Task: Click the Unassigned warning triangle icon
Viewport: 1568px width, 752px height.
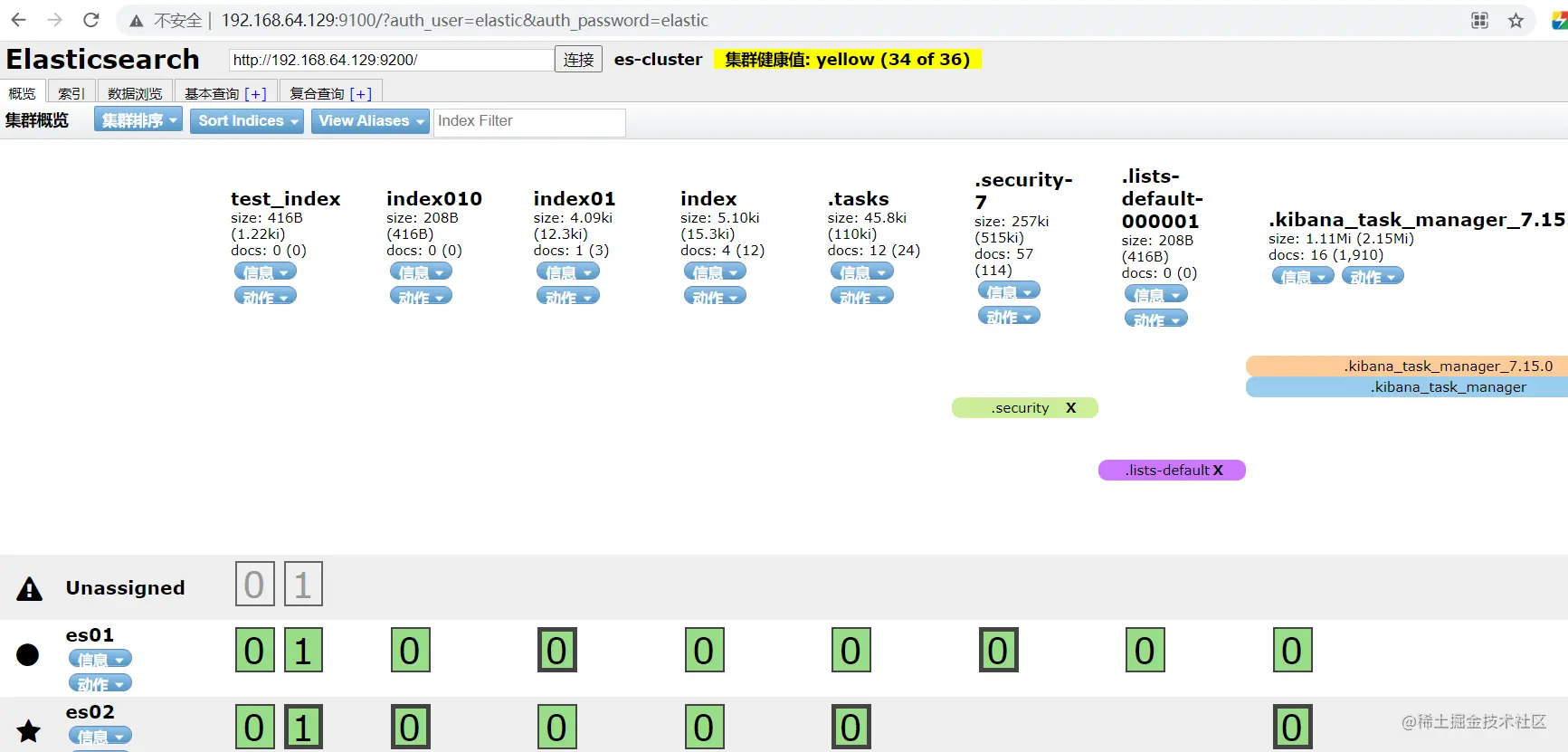Action: pos(30,589)
